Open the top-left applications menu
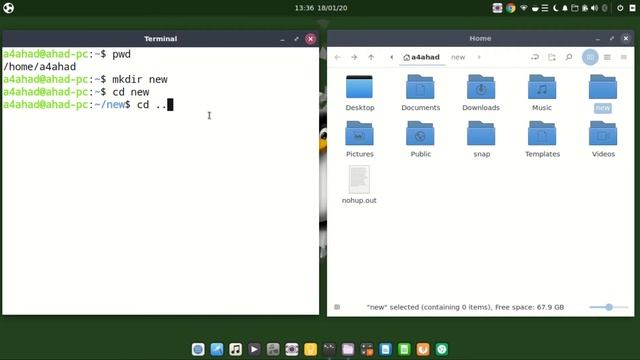 point(9,8)
